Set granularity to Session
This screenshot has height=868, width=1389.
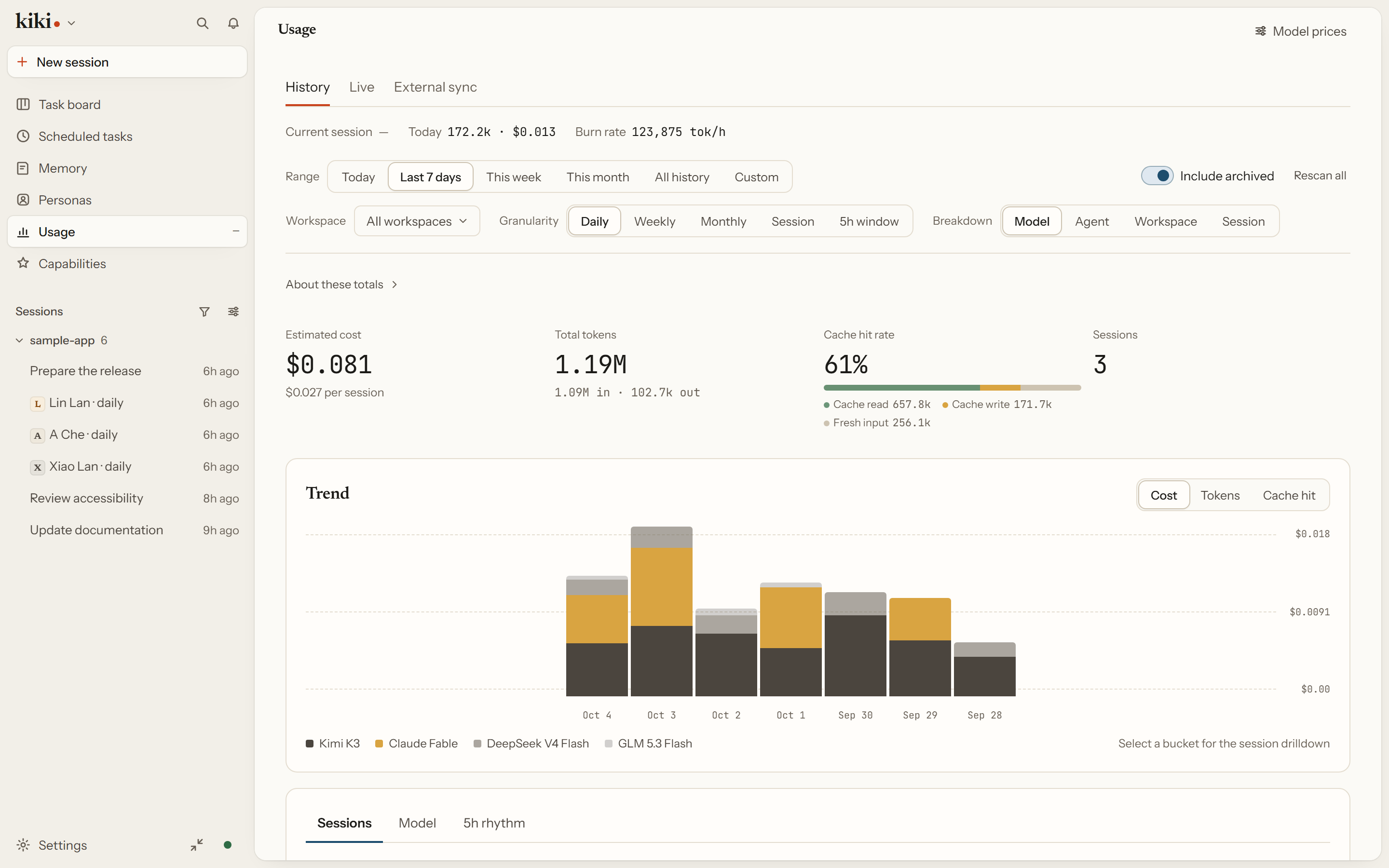(793, 221)
